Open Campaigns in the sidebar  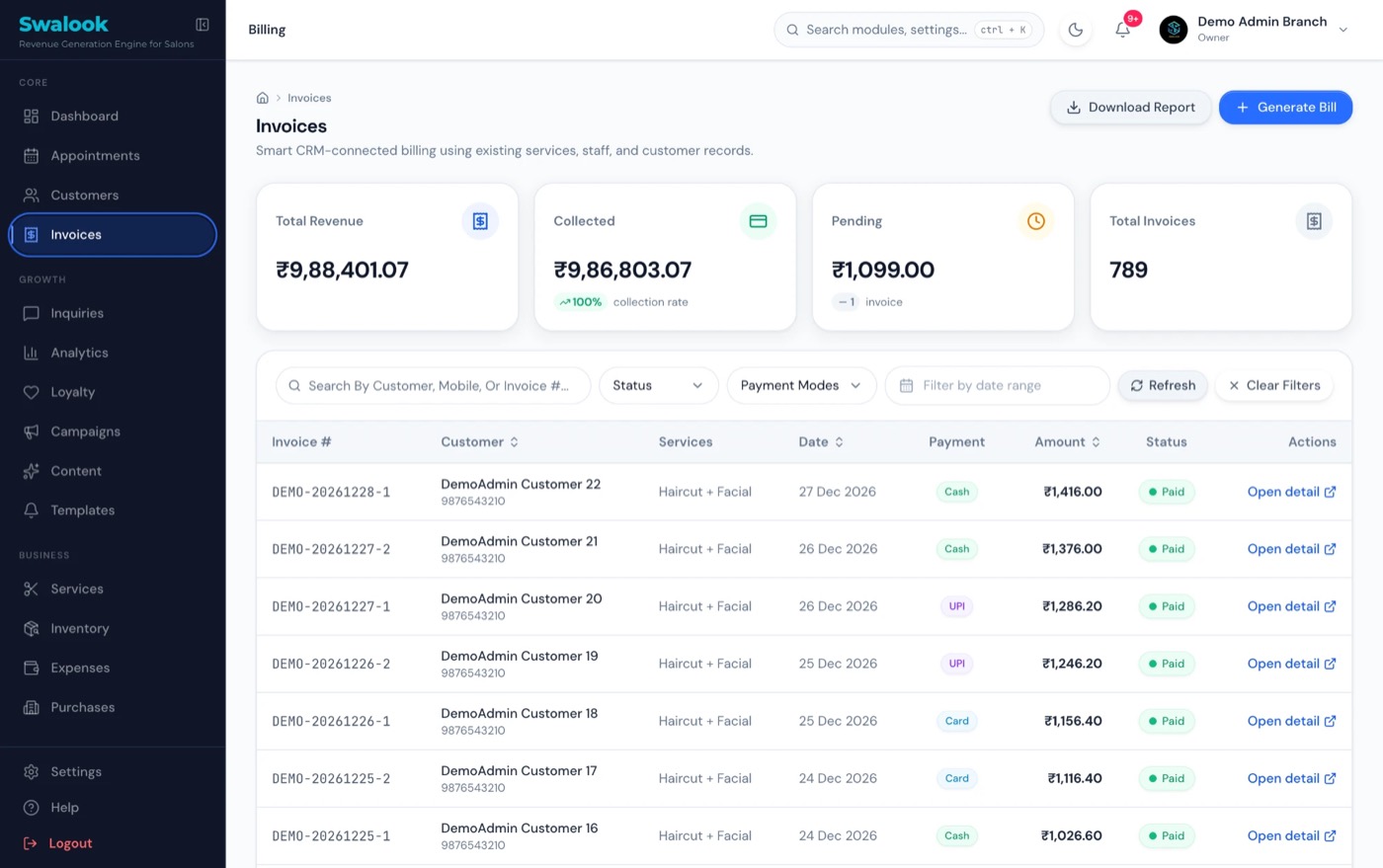click(x=113, y=432)
